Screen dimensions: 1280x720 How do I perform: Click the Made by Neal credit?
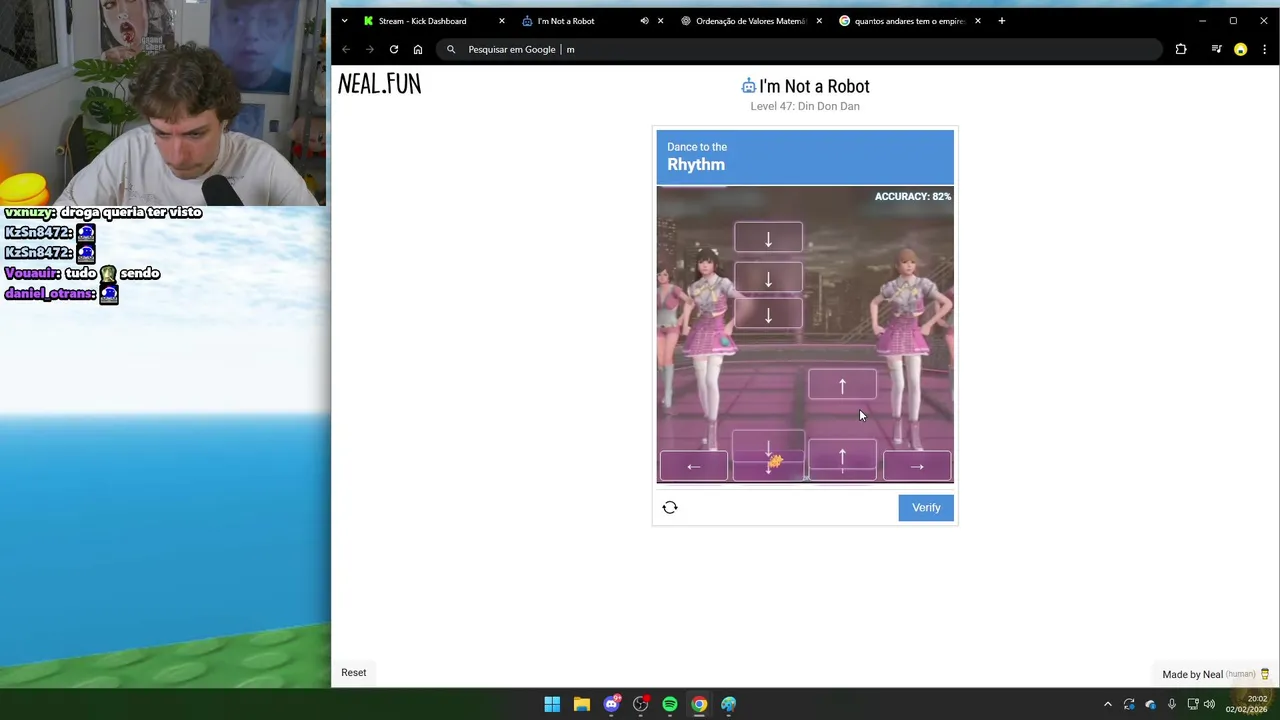1215,674
